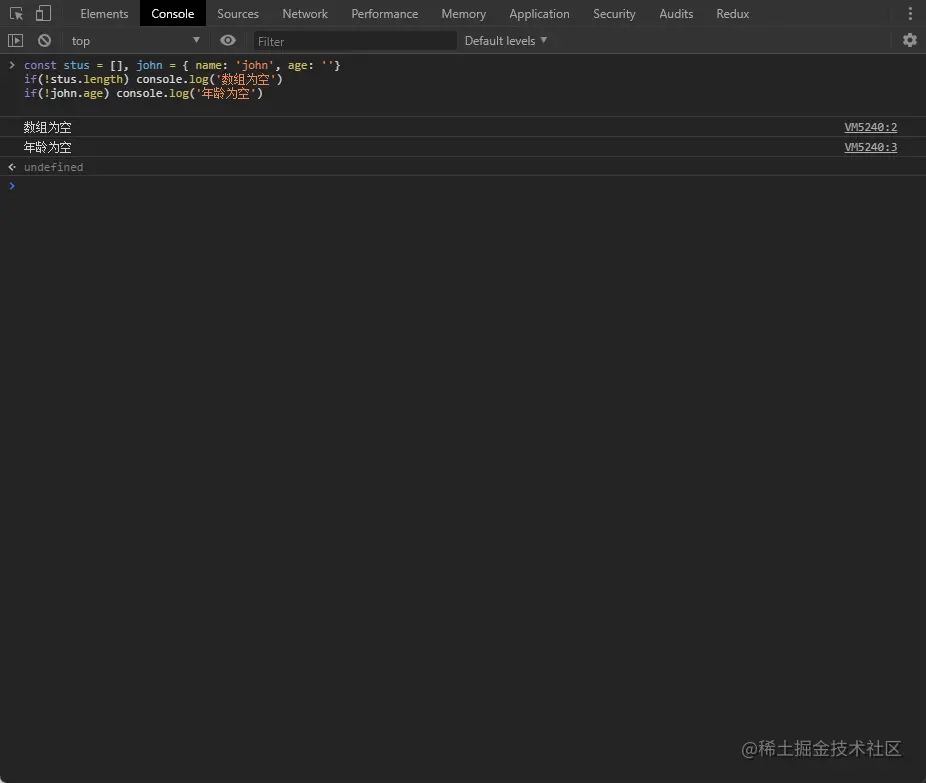Switch to the Sources tab
926x783 pixels.
click(238, 14)
